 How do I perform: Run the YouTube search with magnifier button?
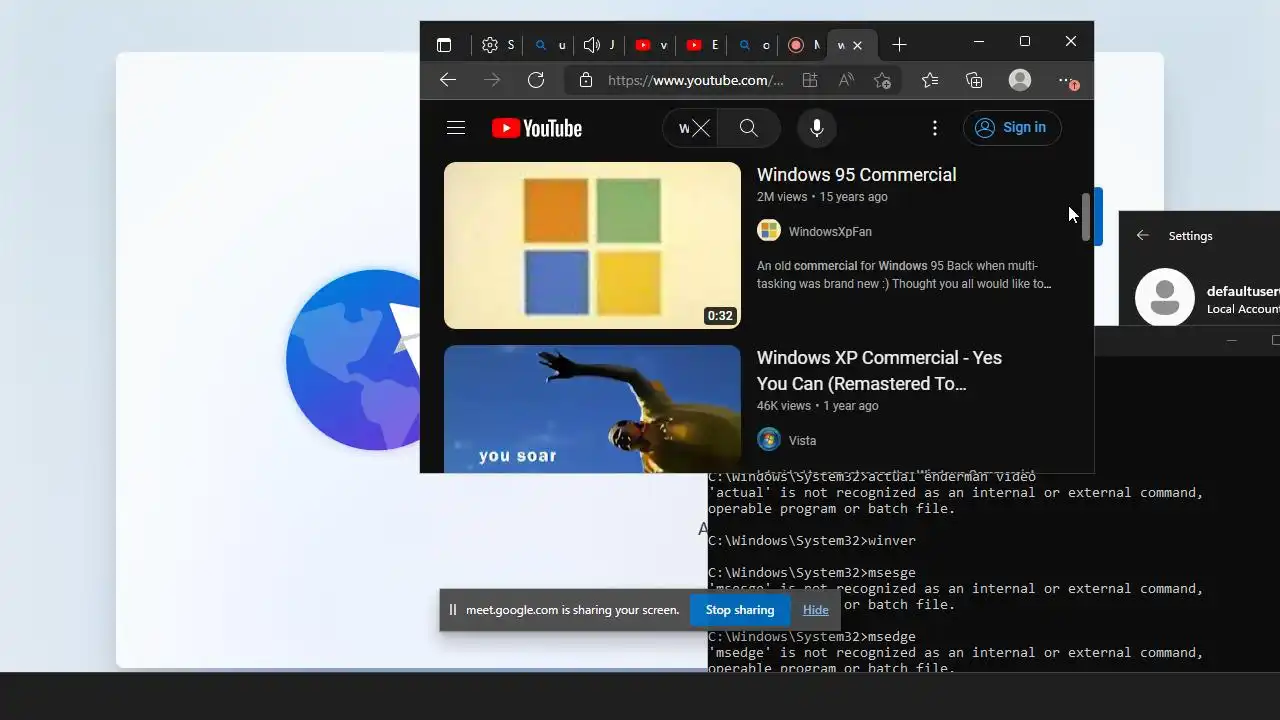click(748, 128)
